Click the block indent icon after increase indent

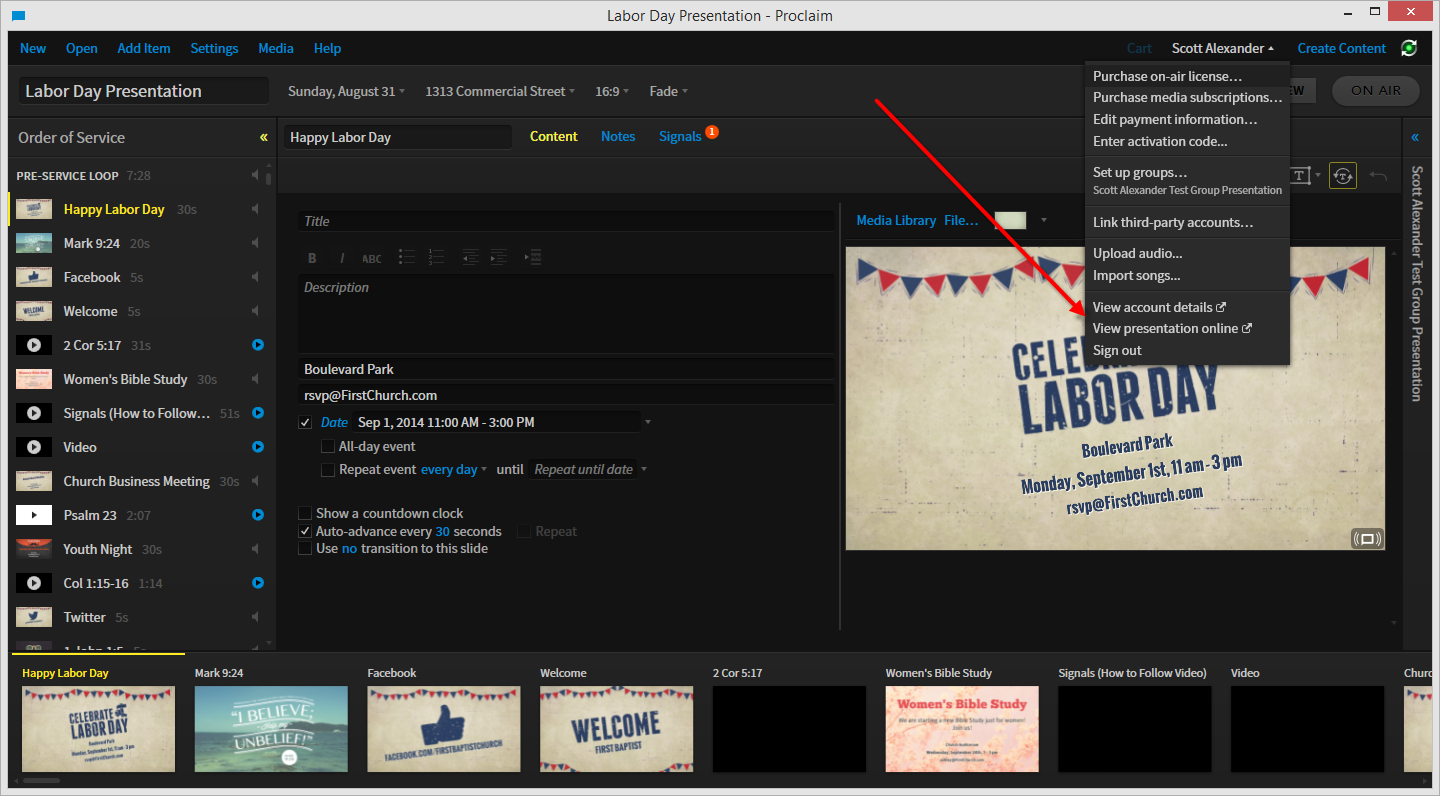tap(533, 257)
